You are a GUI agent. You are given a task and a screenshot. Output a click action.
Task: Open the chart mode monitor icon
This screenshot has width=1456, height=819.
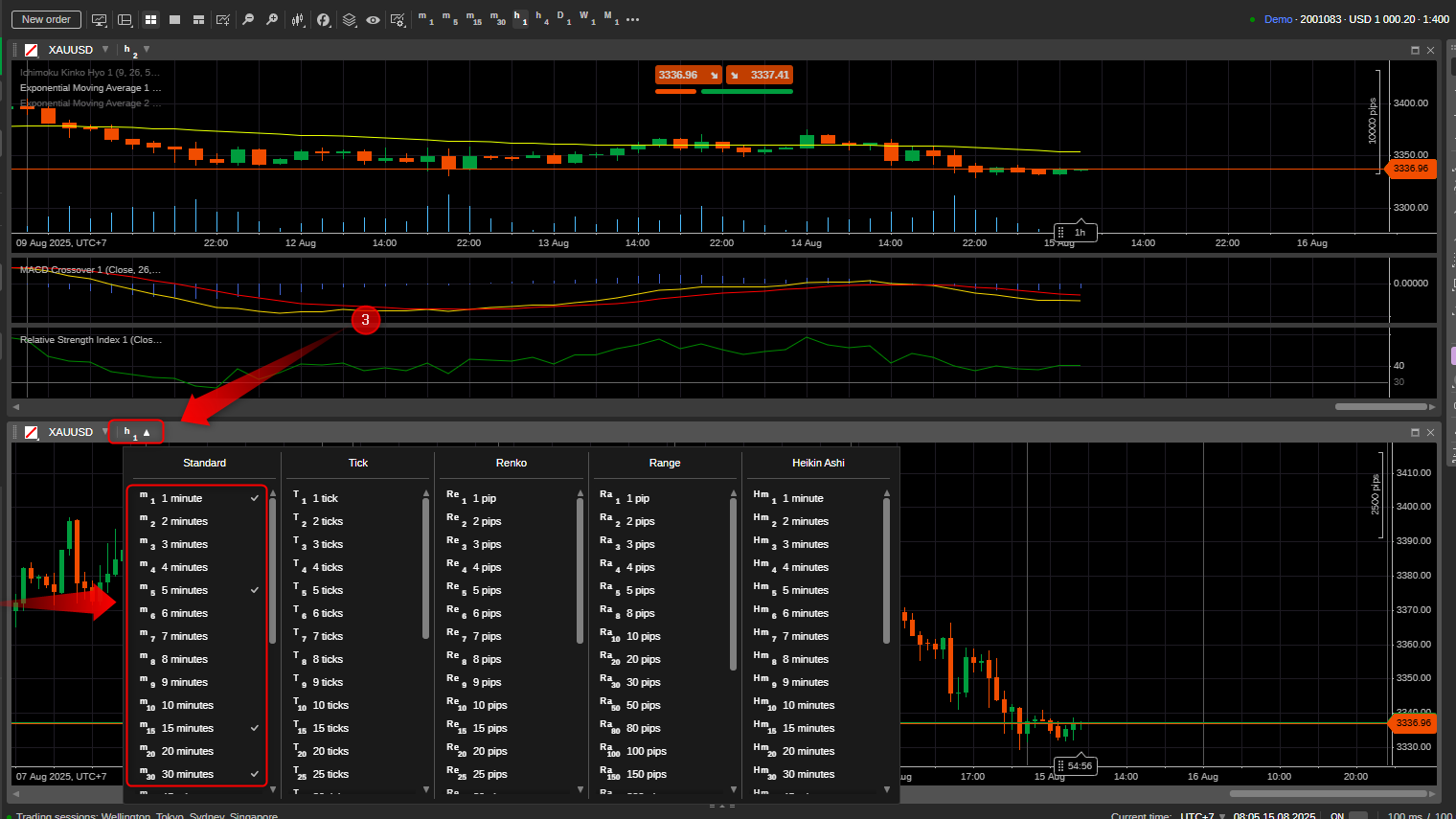point(99,19)
